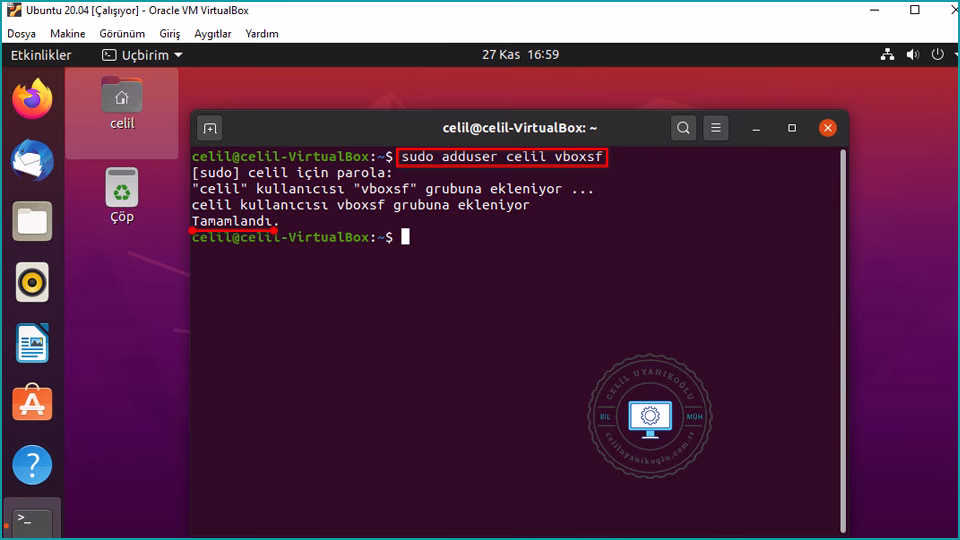Click the line with "vboxsf" grubuna ekleniyor ...
960x540 pixels.
392,189
